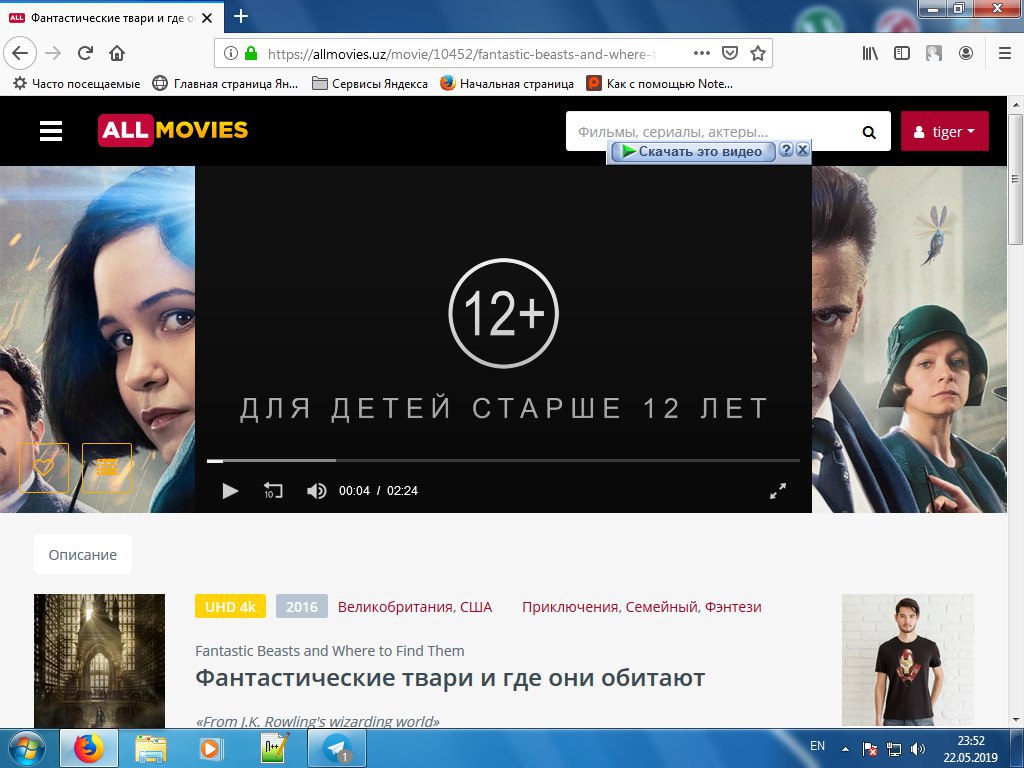The image size is (1024, 768).
Task: Open a new browser tab
Action: click(x=241, y=16)
